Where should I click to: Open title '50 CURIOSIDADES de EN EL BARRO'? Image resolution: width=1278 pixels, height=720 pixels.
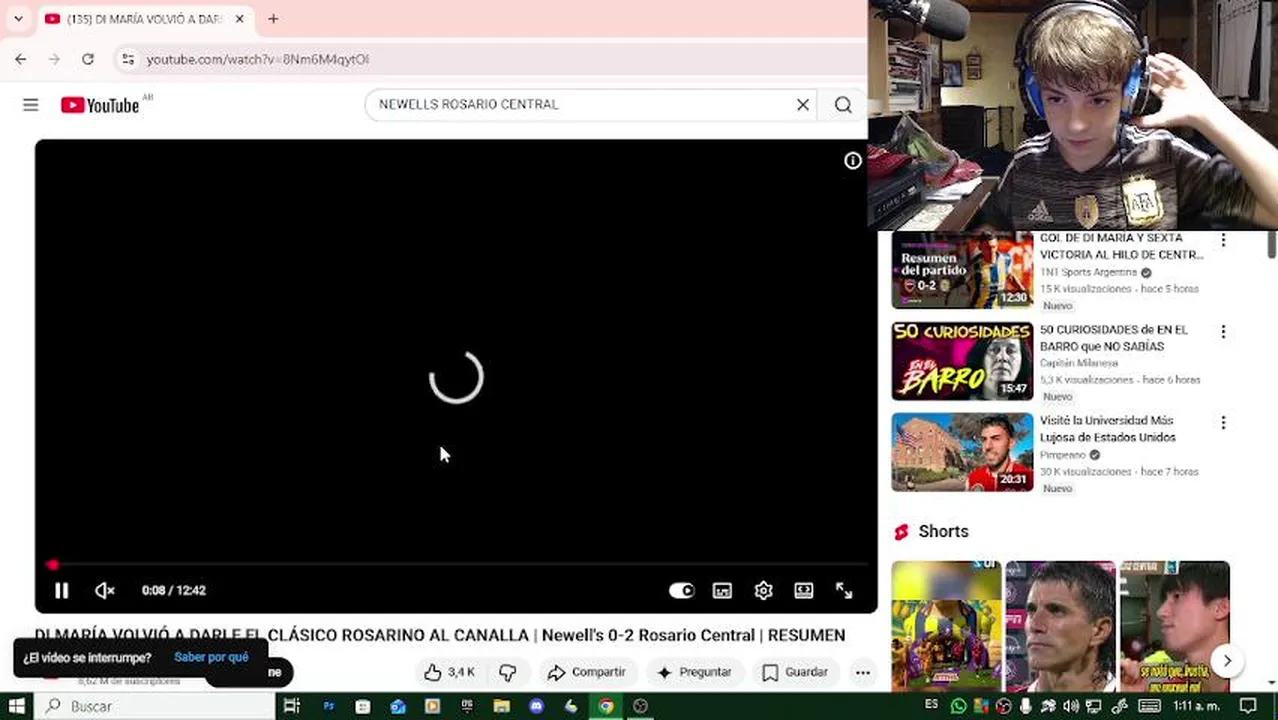(1114, 338)
